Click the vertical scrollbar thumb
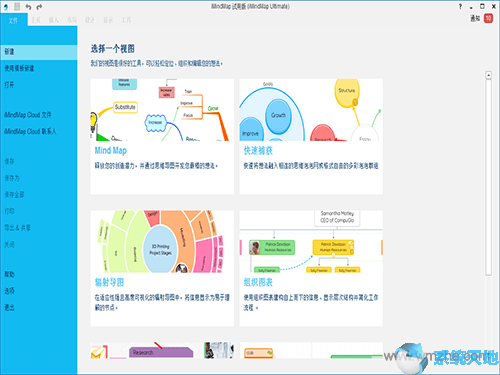The height and width of the screenshot is (375, 500). (x=488, y=177)
